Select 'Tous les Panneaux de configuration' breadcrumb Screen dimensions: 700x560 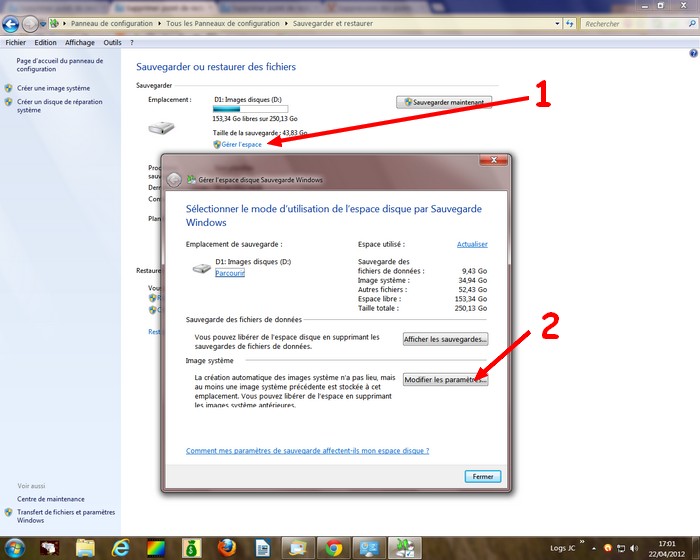coord(223,23)
